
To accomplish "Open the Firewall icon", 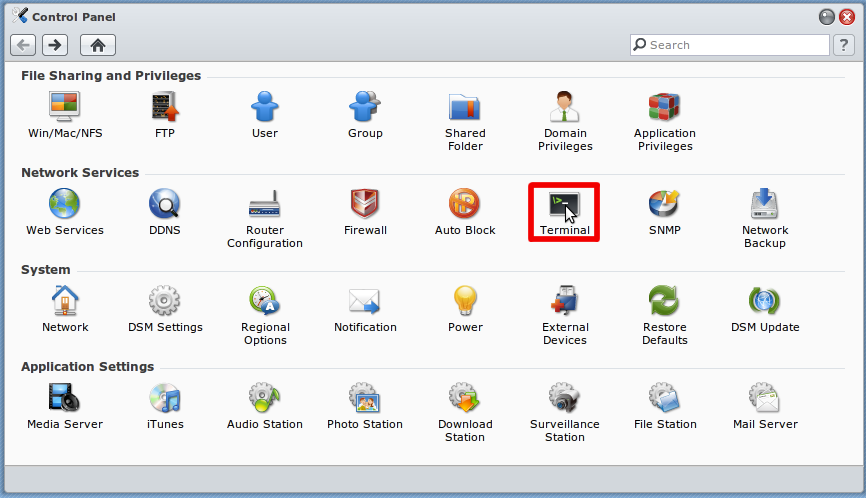I will tap(365, 205).
